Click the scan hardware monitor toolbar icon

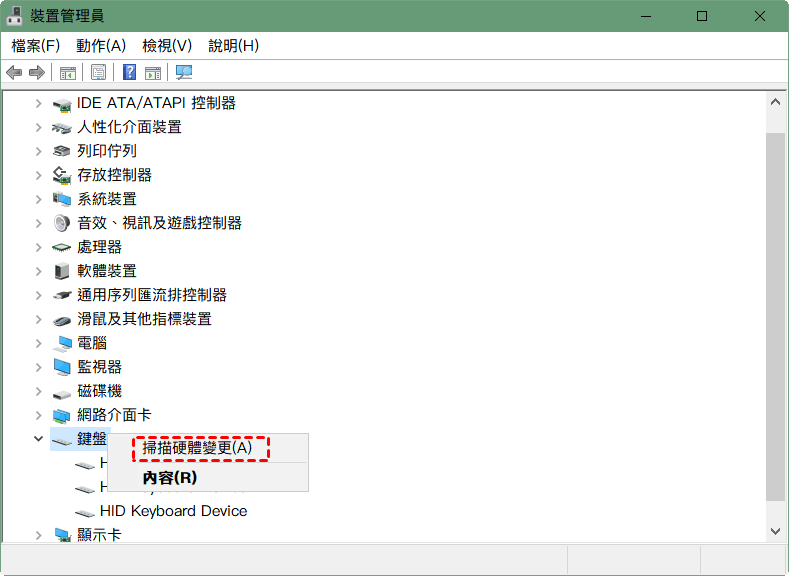(x=184, y=72)
